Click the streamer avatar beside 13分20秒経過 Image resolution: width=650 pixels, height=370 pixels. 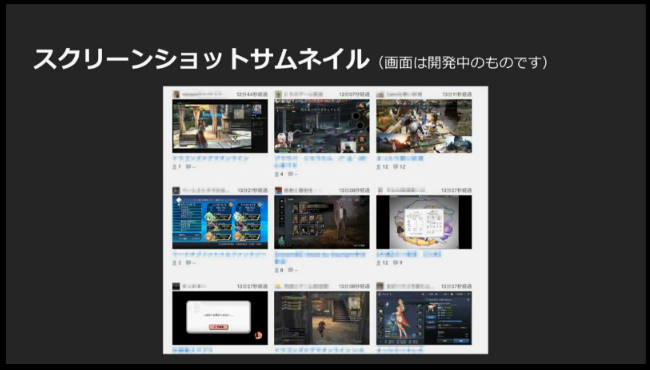[x=278, y=190]
